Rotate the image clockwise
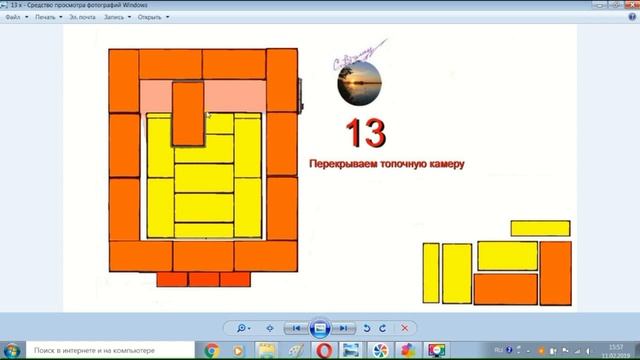640x360 pixels. (x=382, y=328)
